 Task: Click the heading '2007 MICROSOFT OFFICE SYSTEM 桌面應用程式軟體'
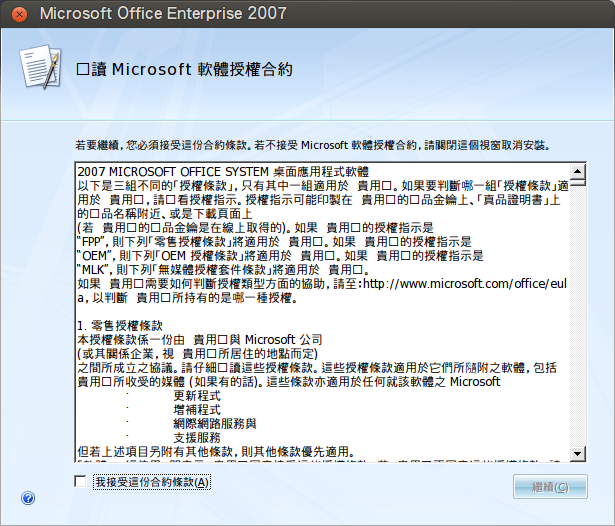pyautogui.click(x=223, y=172)
